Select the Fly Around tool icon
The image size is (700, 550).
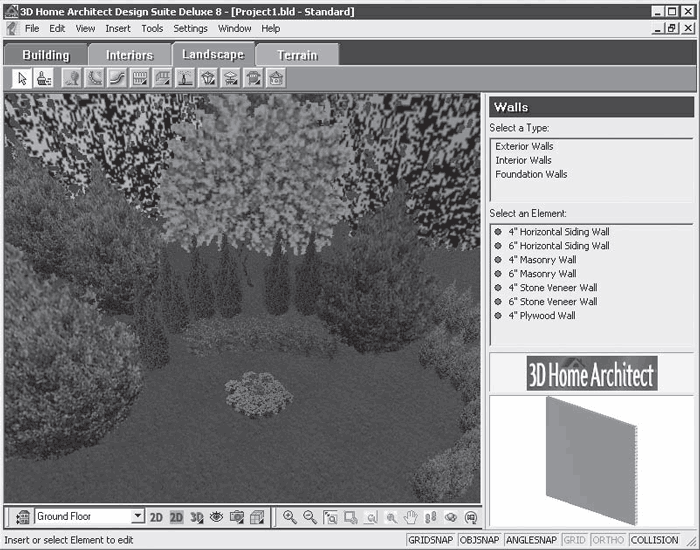click(451, 517)
